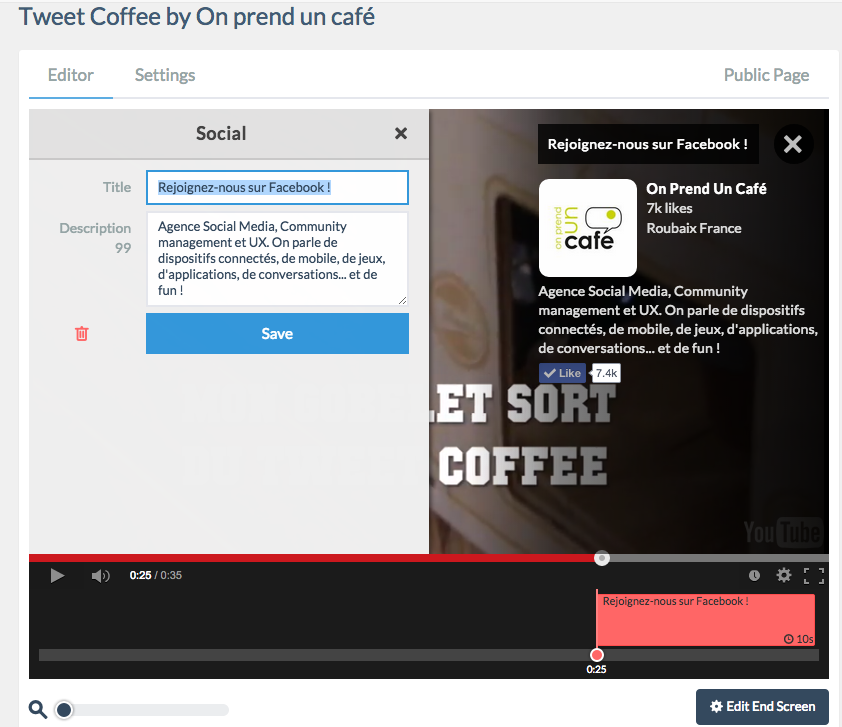
Task: Mute the video with speaker icon
Action: click(x=100, y=576)
